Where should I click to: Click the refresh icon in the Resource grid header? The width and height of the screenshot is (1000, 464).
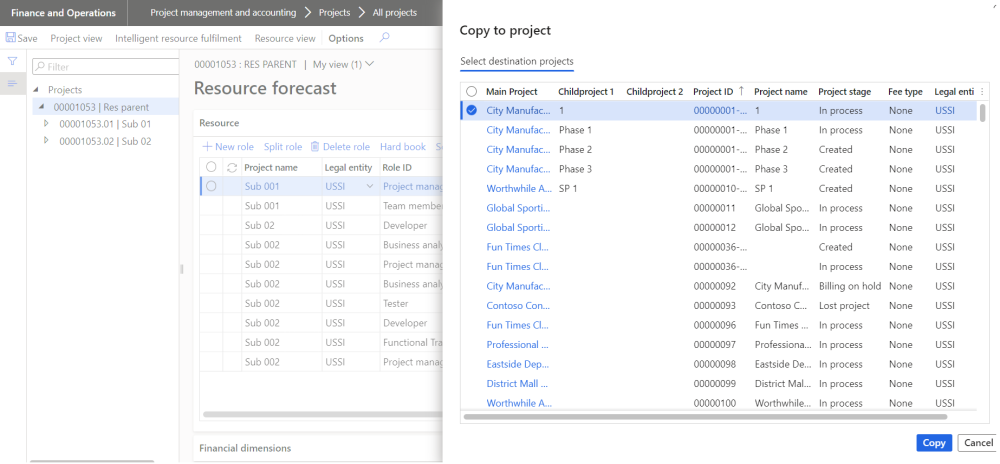click(232, 167)
